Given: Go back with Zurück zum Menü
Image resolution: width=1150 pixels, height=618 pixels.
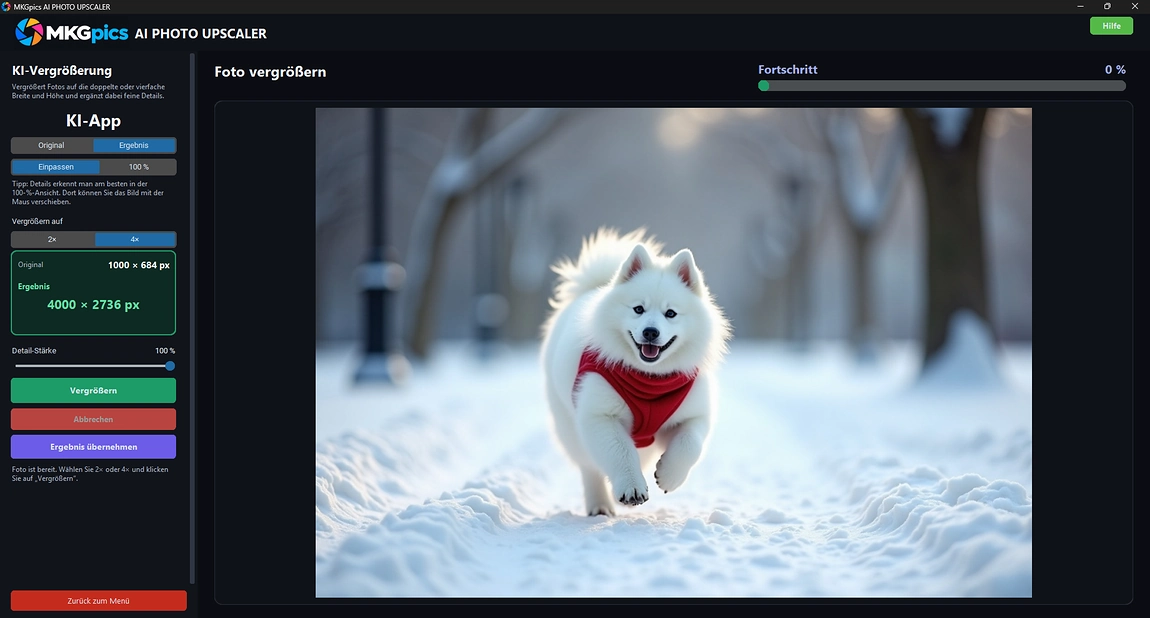Looking at the screenshot, I should pyautogui.click(x=98, y=600).
